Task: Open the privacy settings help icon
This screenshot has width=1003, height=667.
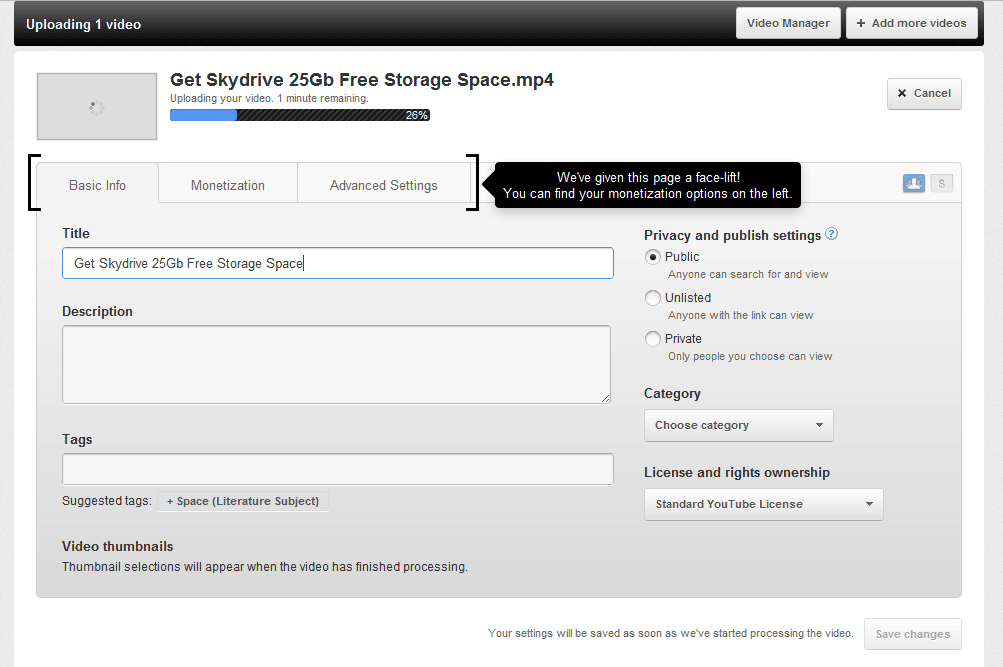Action: click(x=832, y=234)
